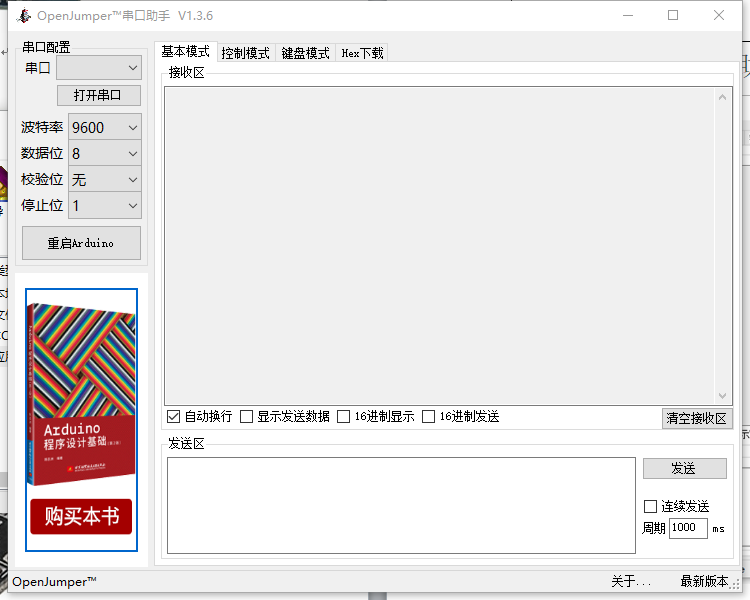
Task: Click the receive area scroll up arrow
Action: tap(722, 97)
